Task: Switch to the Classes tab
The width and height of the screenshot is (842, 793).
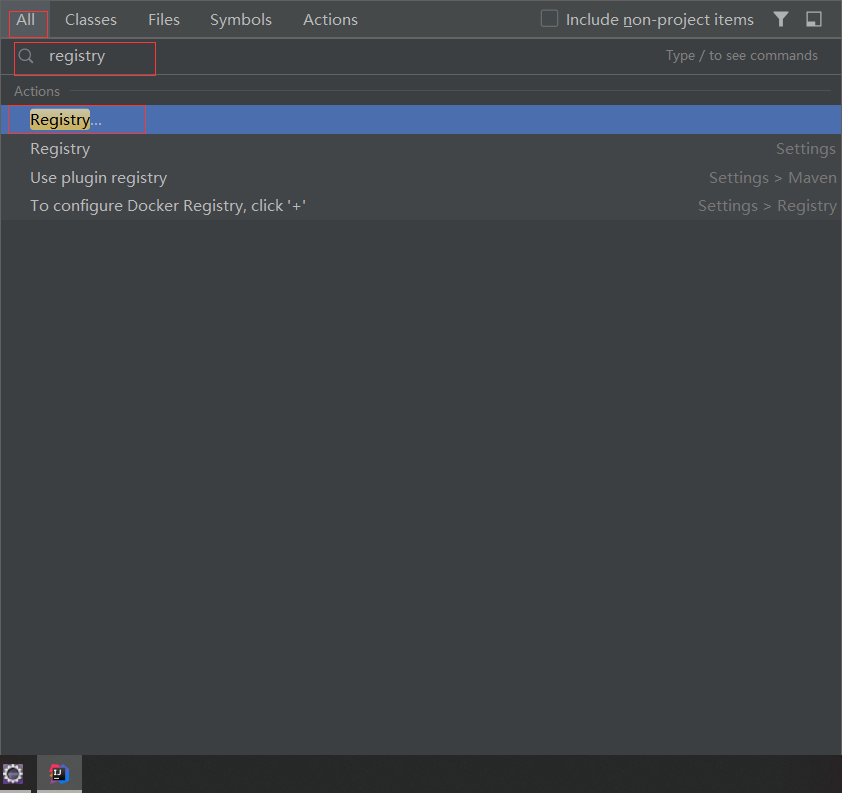Action: 91,20
